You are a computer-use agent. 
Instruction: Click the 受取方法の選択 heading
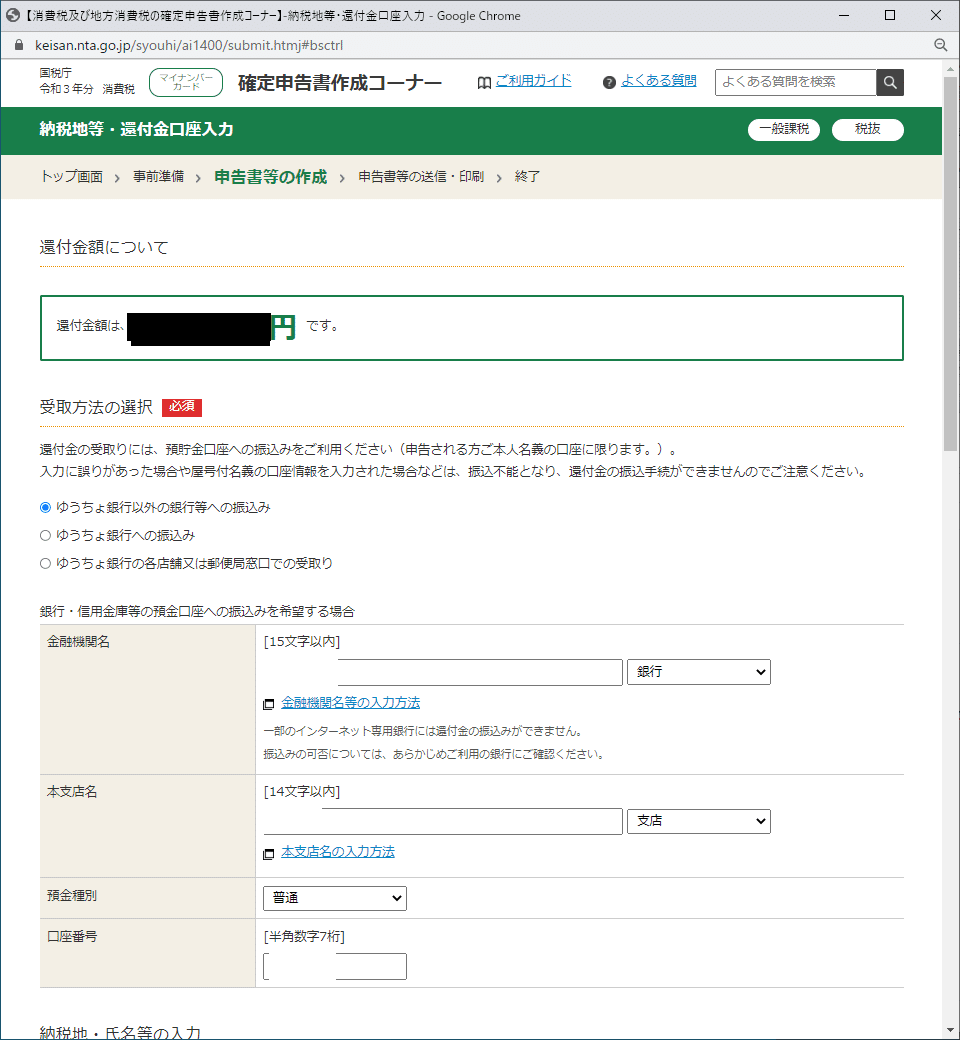[x=96, y=407]
